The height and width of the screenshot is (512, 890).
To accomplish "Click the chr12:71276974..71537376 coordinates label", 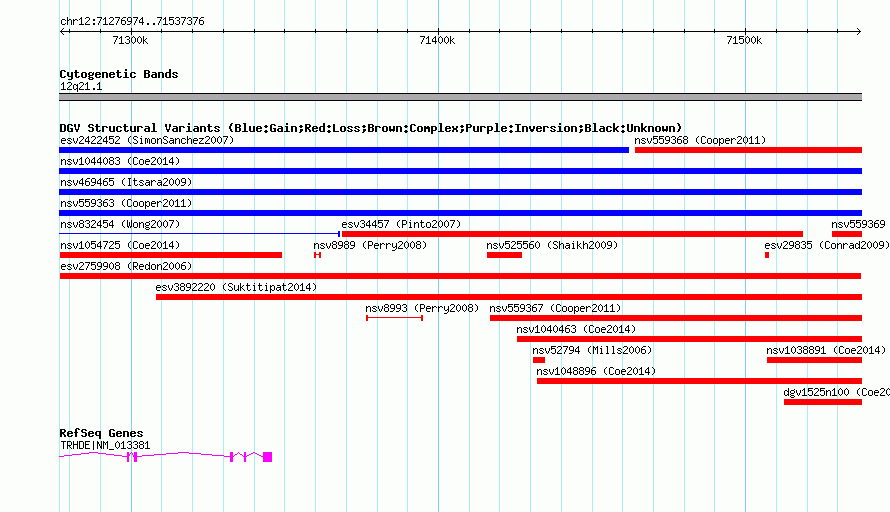I will pyautogui.click(x=132, y=21).
